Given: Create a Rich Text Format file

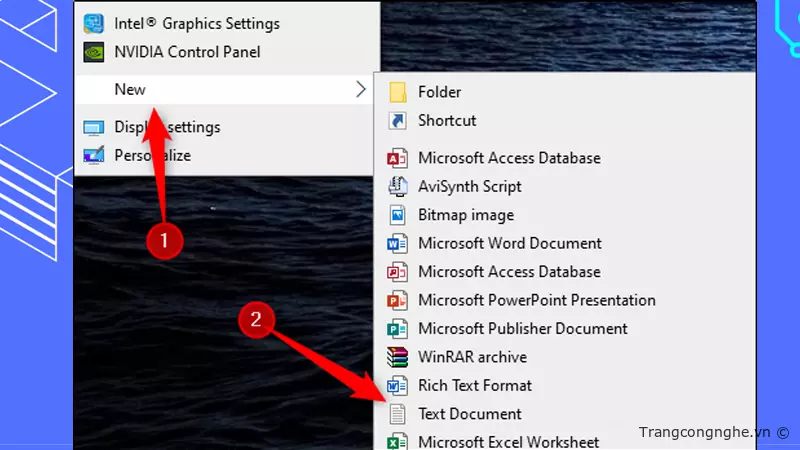Looking at the screenshot, I should 474,385.
